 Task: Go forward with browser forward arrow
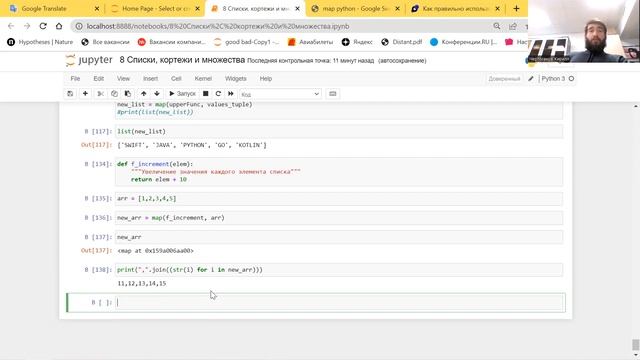coord(27,26)
